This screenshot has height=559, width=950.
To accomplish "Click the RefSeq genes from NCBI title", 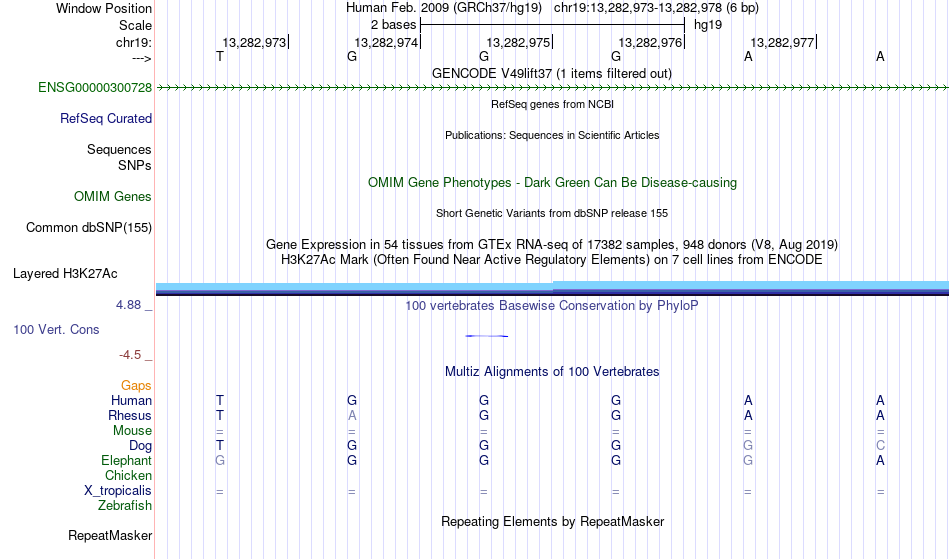I will 553,104.
